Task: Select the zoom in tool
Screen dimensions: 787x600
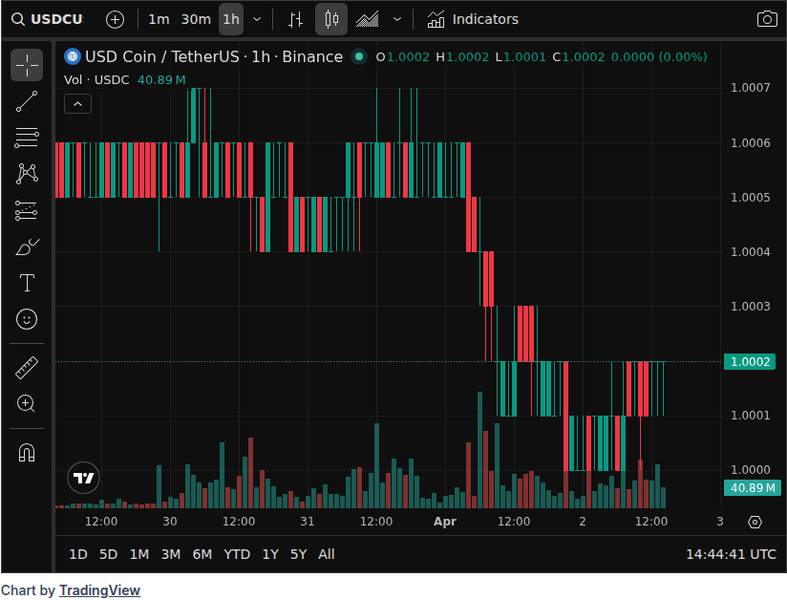Action: 27,404
